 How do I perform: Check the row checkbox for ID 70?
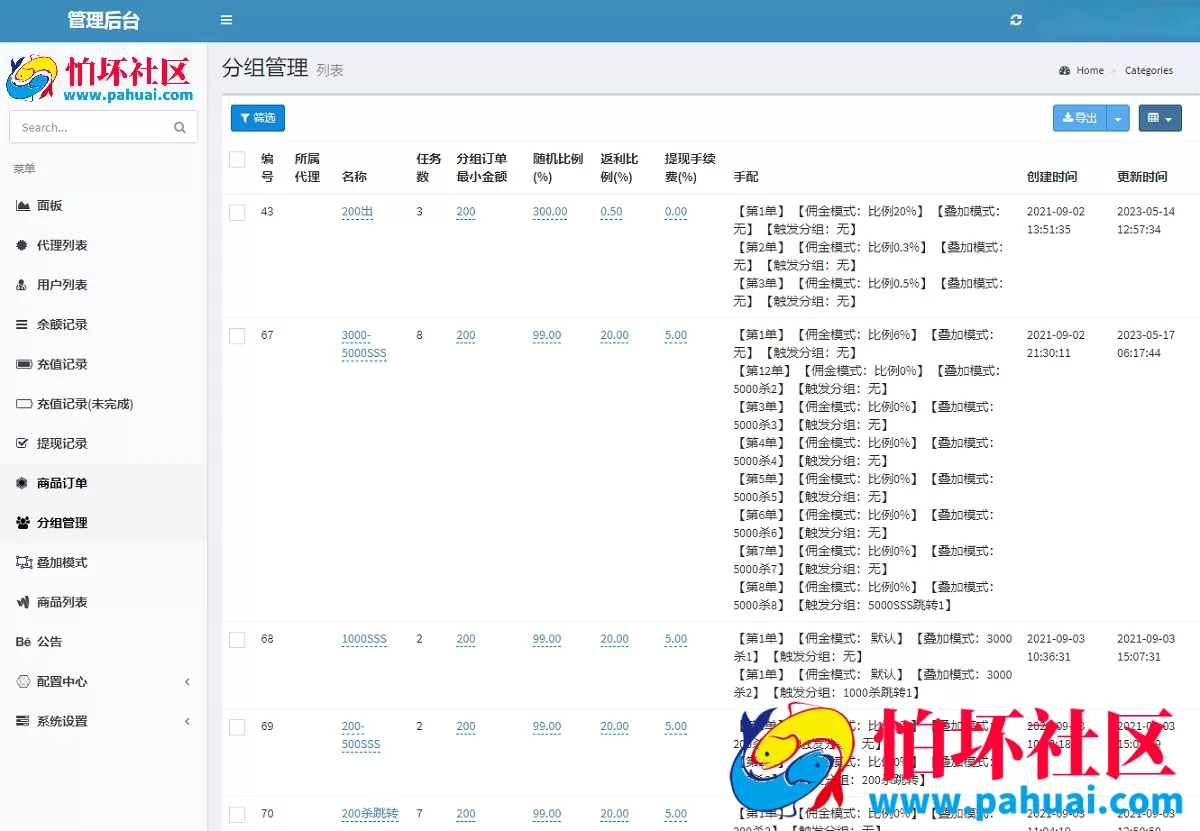coord(237,814)
